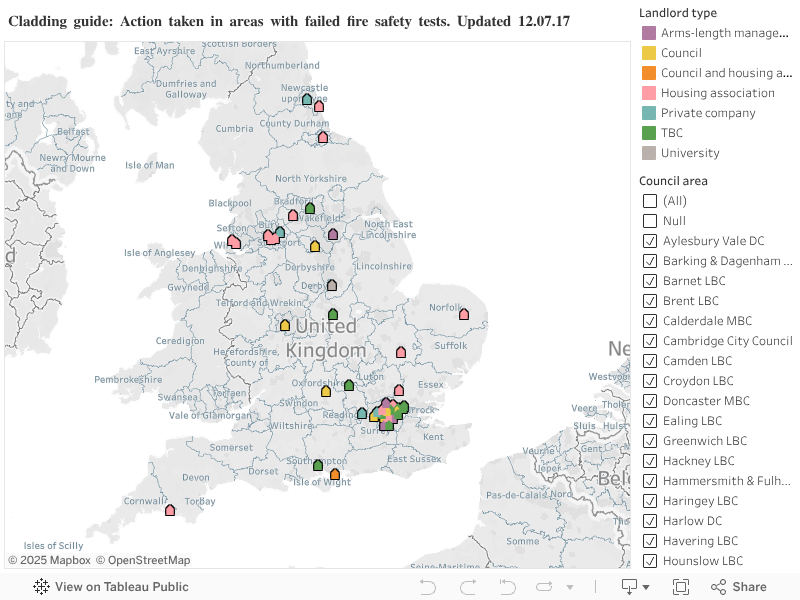This screenshot has height=600, width=800.
Task: Click the Redo icon in the toolbar
Action: tap(467, 587)
